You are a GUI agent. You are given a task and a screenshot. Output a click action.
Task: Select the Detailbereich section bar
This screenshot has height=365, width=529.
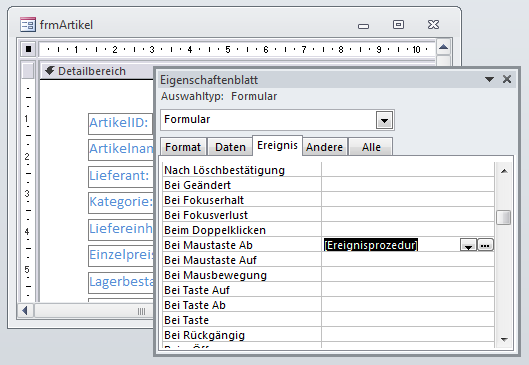[x=97, y=71]
